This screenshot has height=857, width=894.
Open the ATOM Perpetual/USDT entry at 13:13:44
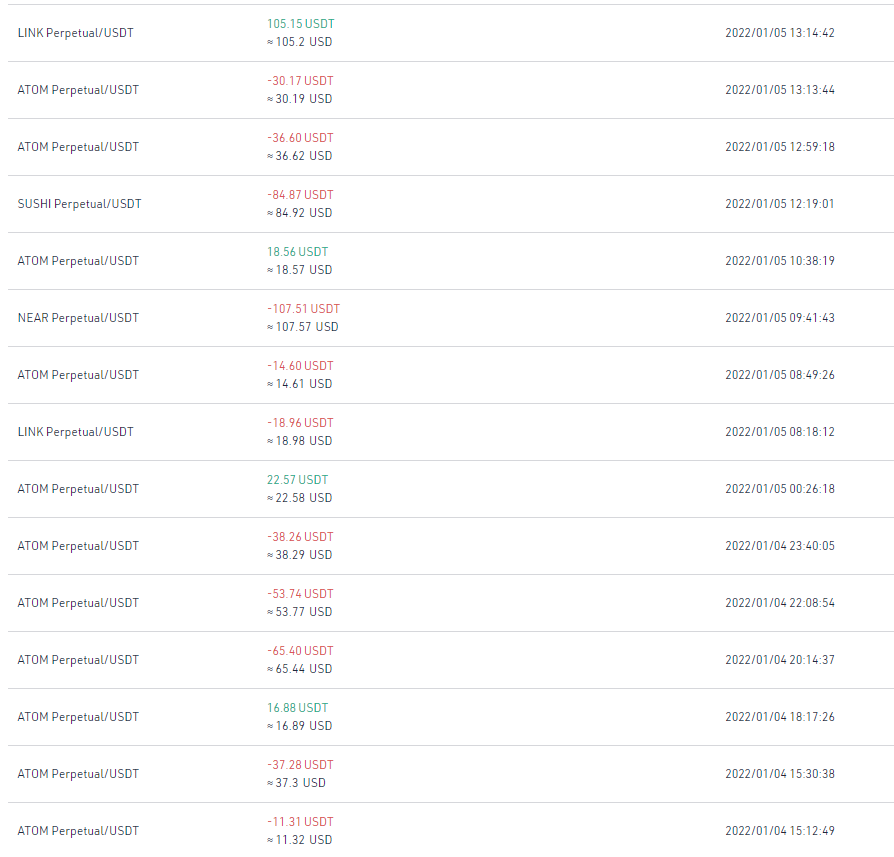(x=450, y=90)
